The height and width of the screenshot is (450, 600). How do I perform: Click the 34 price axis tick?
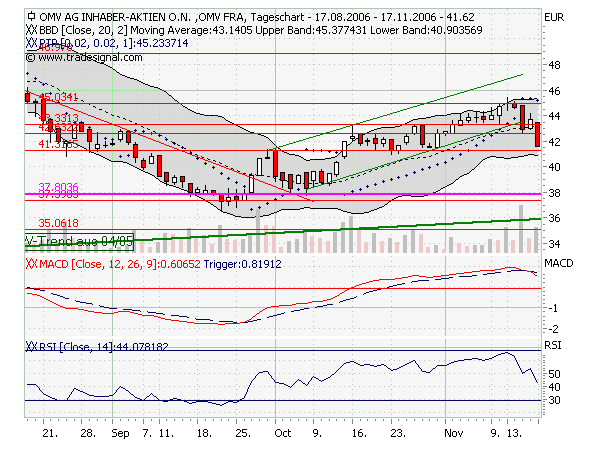pyautogui.click(x=554, y=243)
